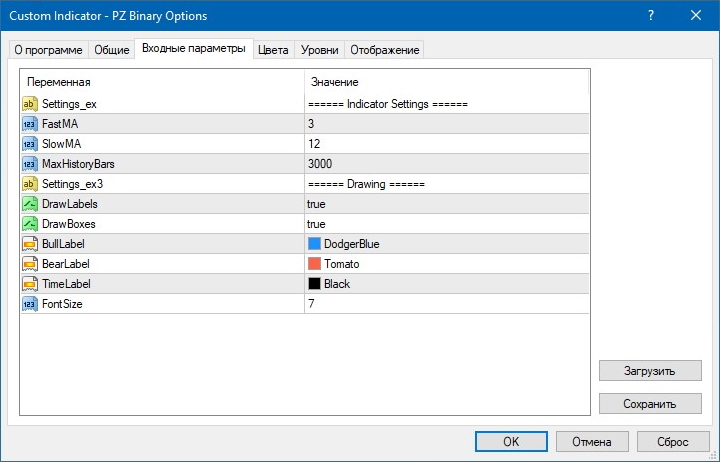Select the DrawLabels true value
This screenshot has height=462, width=720.
coord(316,204)
